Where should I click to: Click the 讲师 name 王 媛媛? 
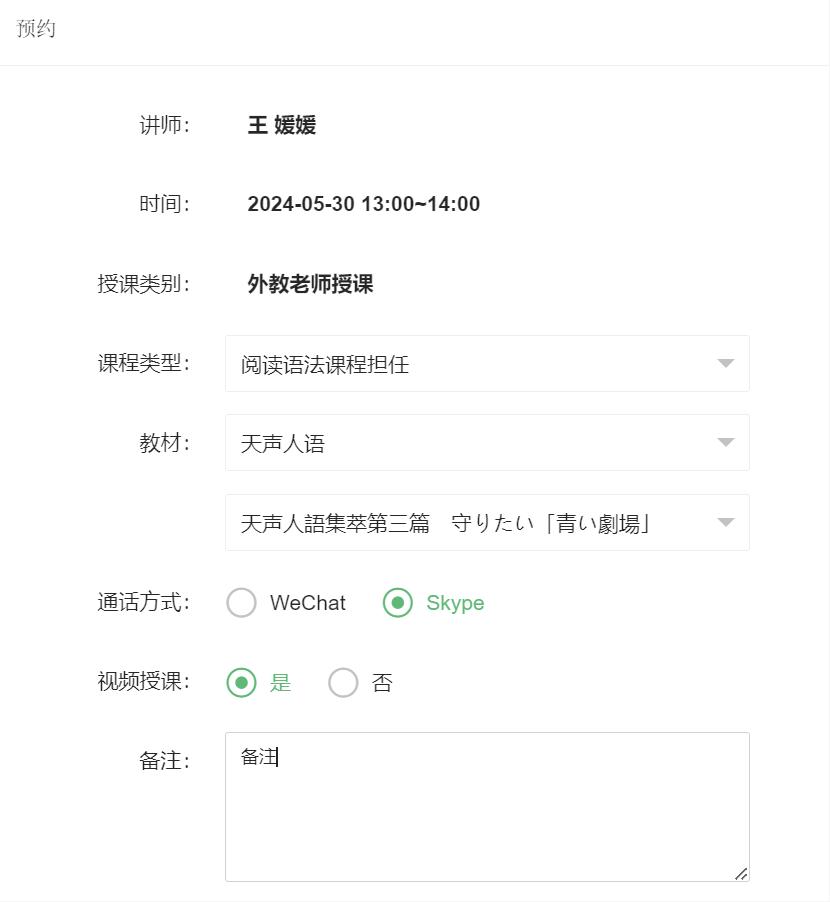click(282, 125)
